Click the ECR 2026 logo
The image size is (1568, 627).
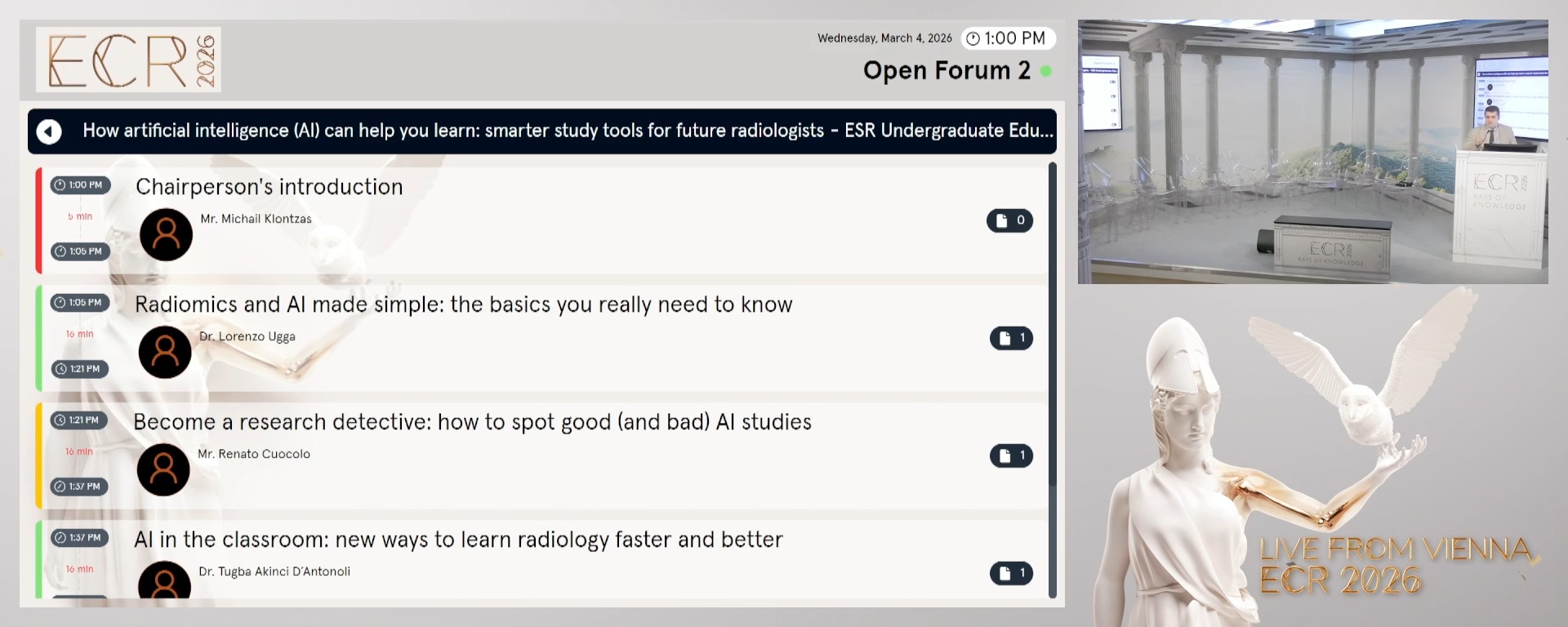click(x=128, y=60)
